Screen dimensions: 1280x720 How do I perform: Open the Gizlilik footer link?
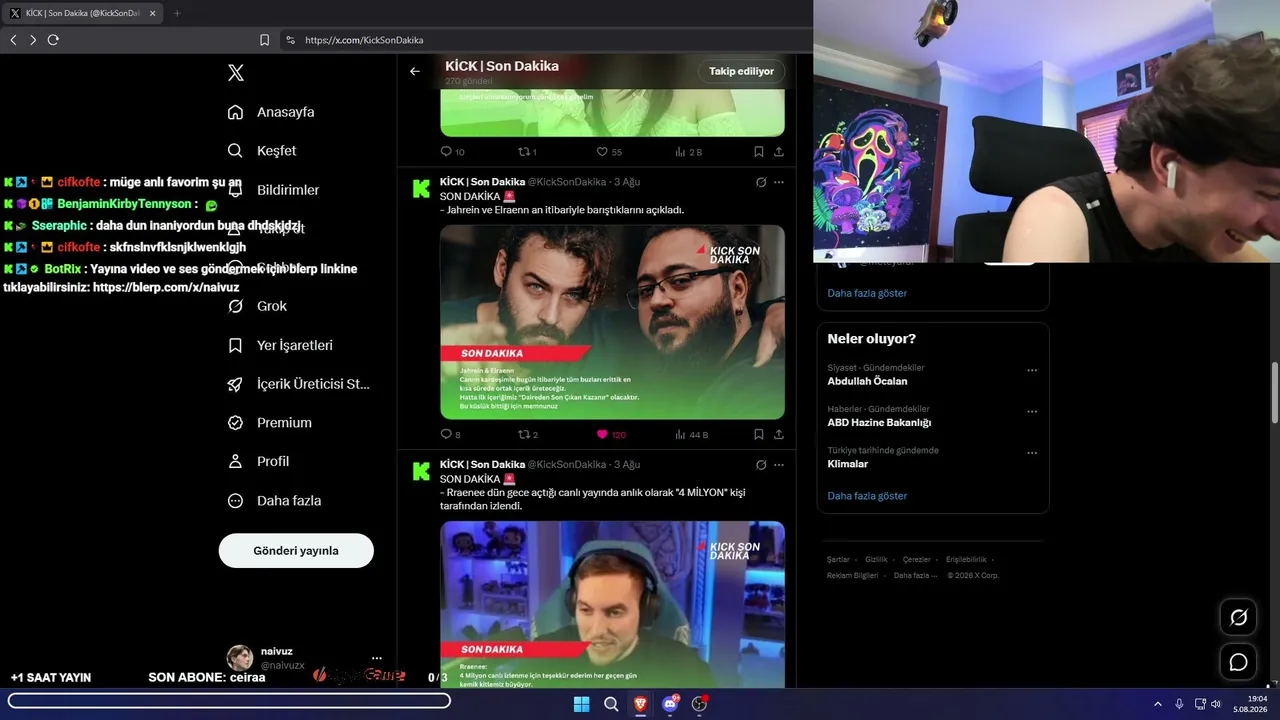(x=876, y=560)
